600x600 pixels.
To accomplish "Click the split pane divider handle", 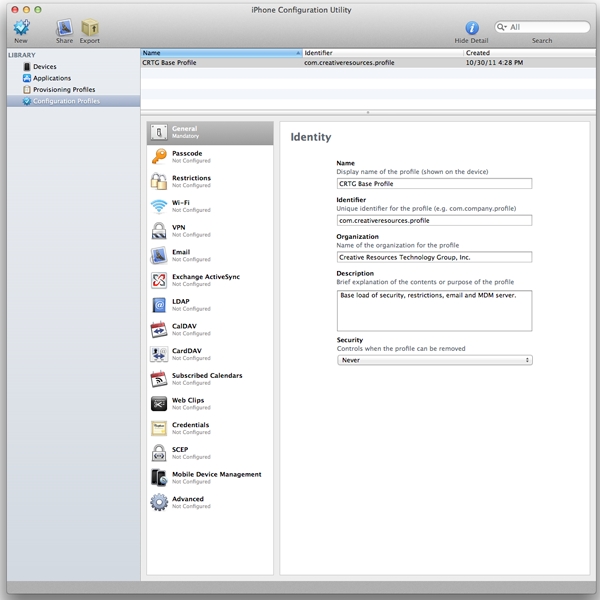I will (368, 113).
